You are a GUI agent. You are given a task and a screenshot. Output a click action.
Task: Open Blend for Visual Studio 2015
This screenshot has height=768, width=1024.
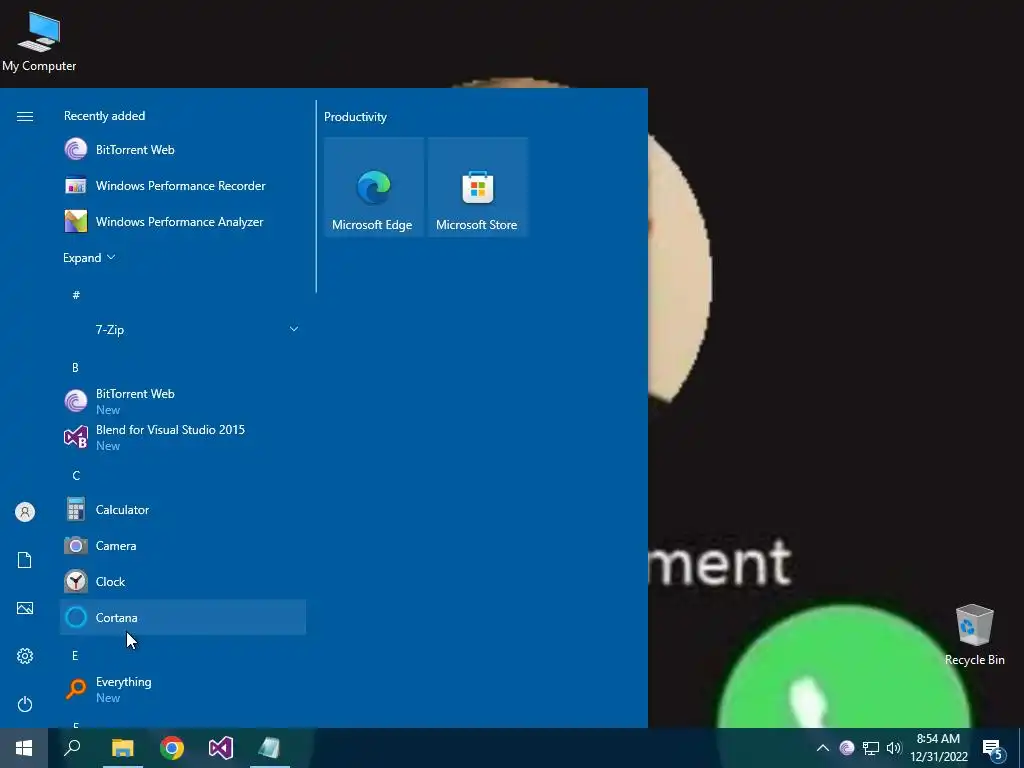183,436
